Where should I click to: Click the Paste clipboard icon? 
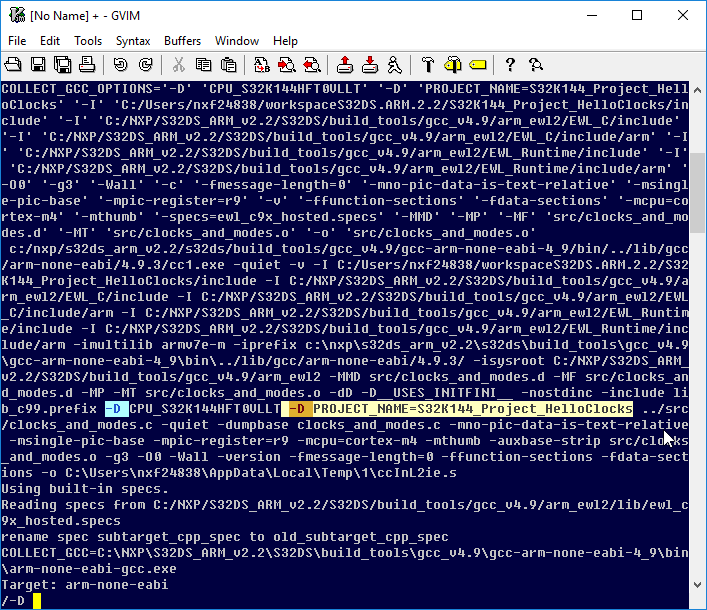click(x=229, y=65)
